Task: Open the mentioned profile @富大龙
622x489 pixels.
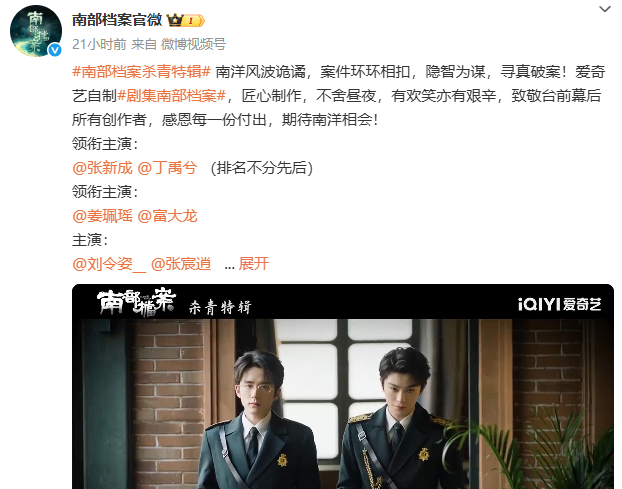Action: pos(167,216)
